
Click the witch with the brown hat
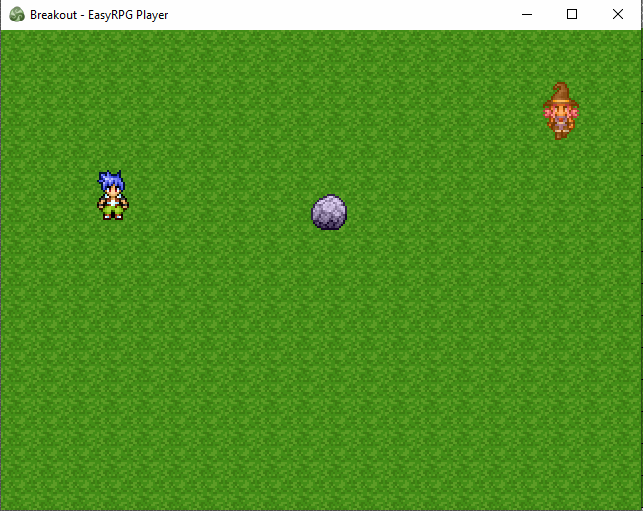tap(561, 111)
